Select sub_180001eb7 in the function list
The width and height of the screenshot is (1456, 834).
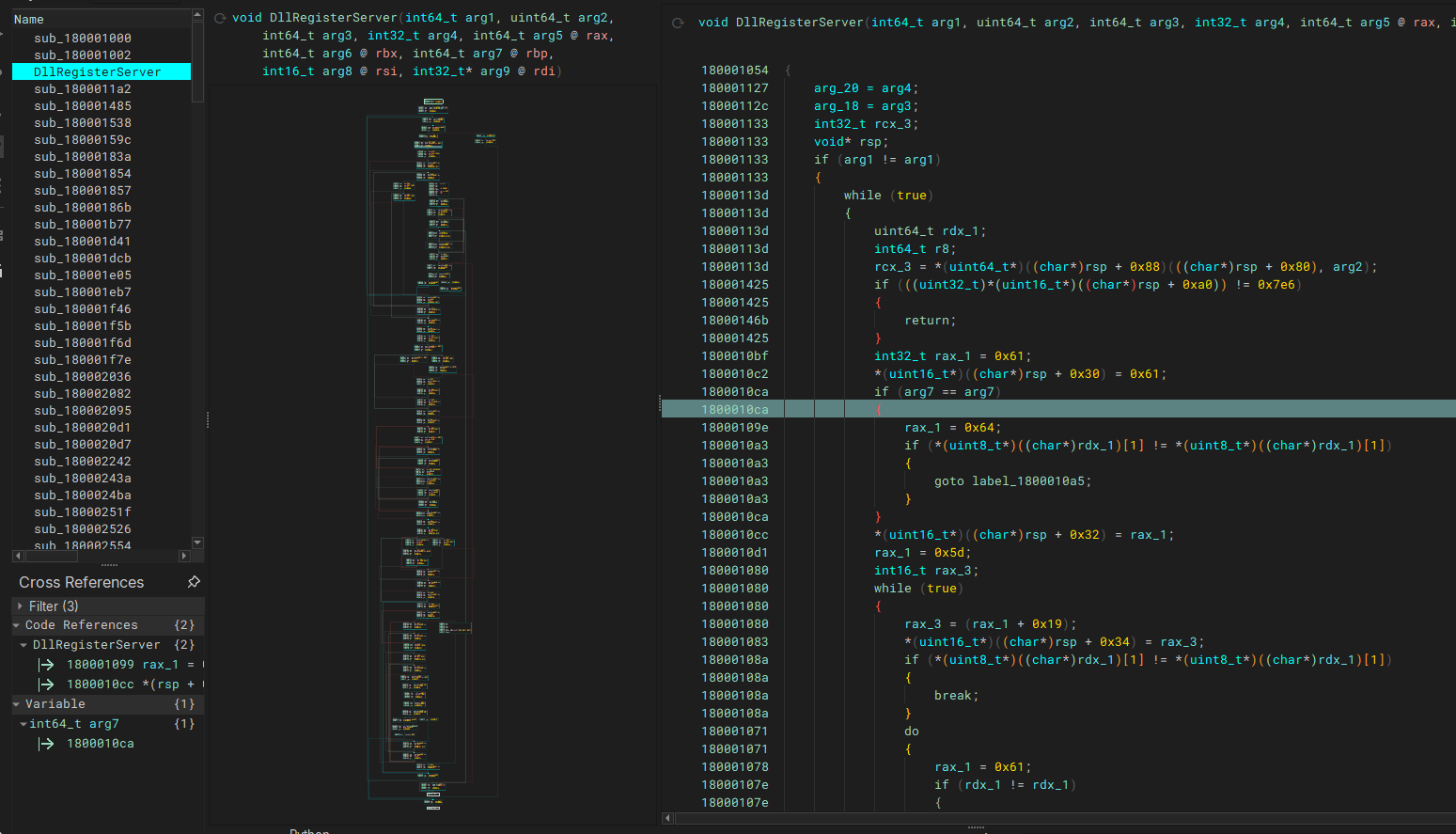[102, 291]
